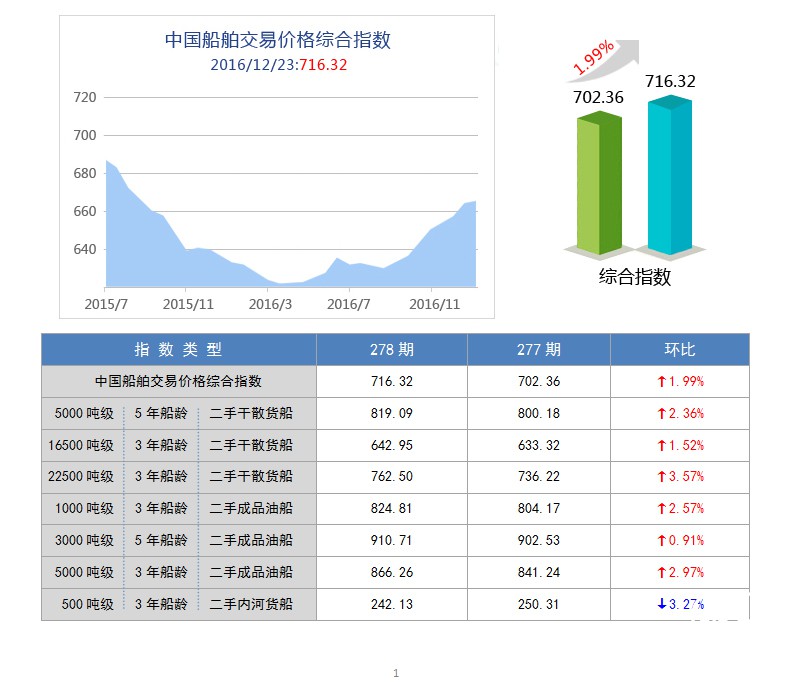Click y-axis label 680
The height and width of the screenshot is (690, 793).
(x=84, y=173)
